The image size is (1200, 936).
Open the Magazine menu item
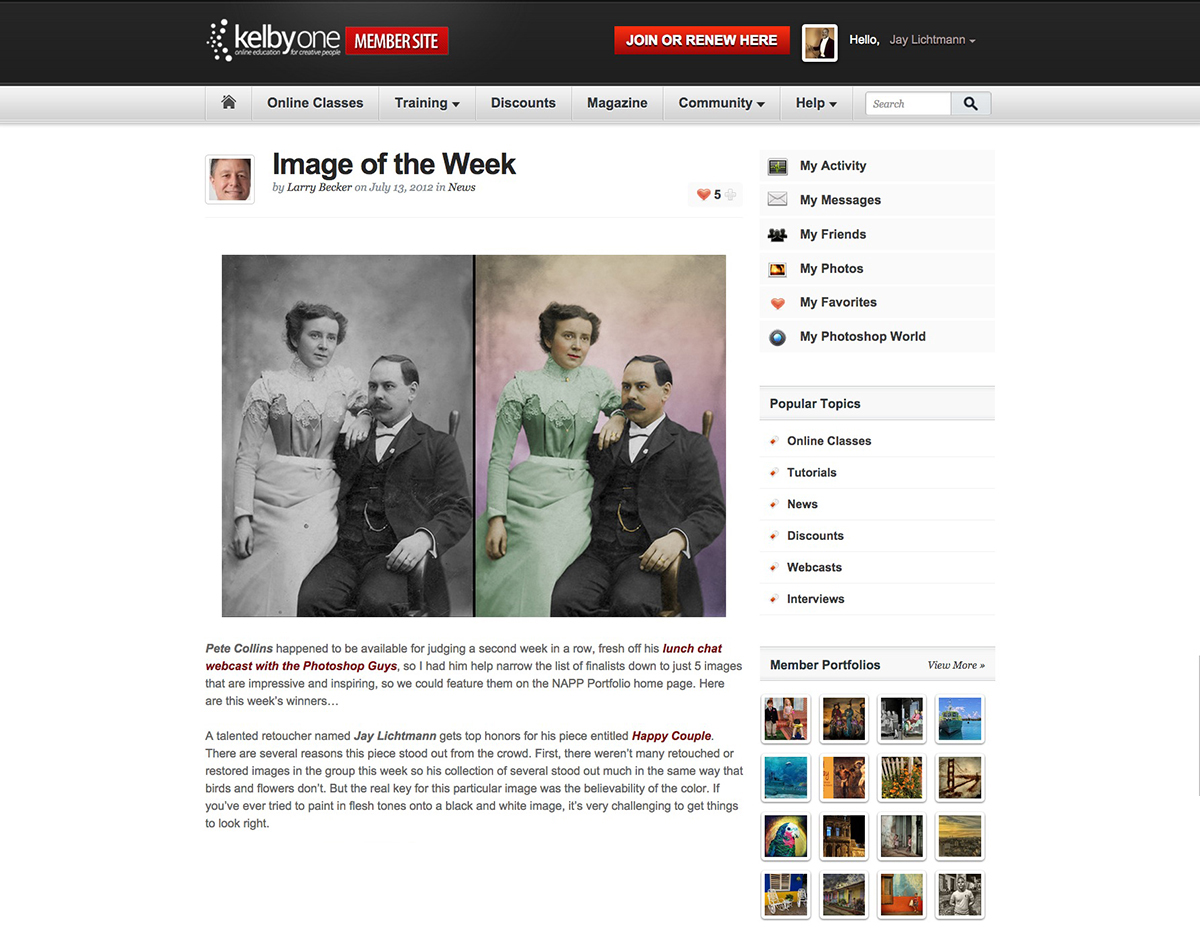[x=617, y=103]
